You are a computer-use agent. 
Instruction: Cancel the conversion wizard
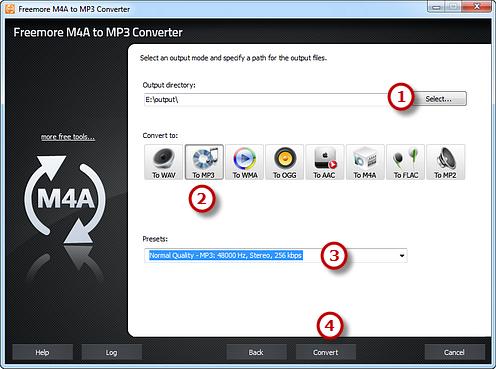454,352
